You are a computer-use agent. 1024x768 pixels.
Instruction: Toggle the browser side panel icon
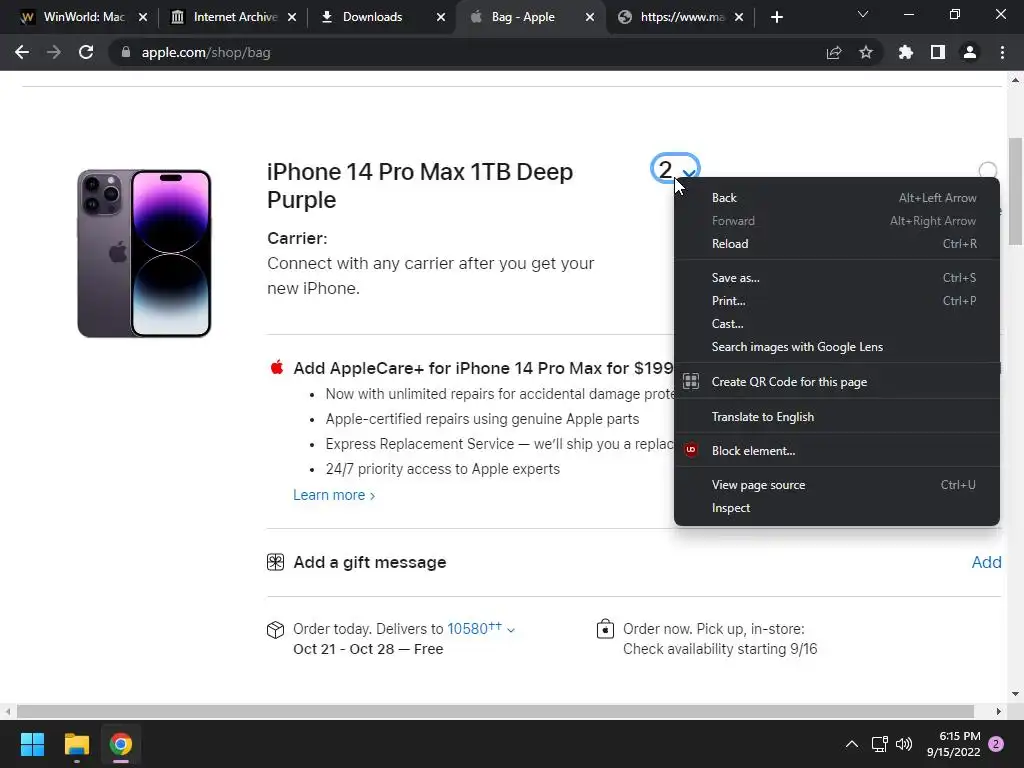coord(938,52)
